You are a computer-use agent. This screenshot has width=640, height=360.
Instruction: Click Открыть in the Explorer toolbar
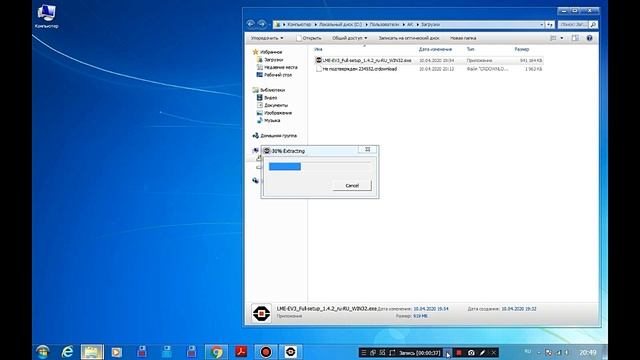309,38
